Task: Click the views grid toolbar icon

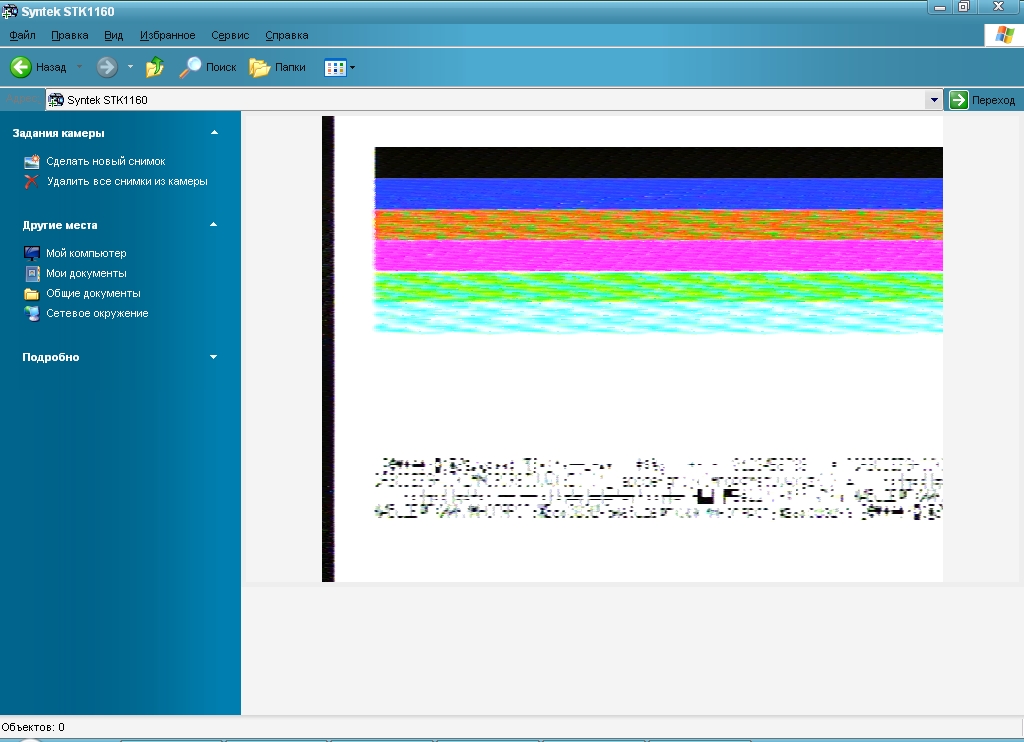Action: tap(335, 67)
